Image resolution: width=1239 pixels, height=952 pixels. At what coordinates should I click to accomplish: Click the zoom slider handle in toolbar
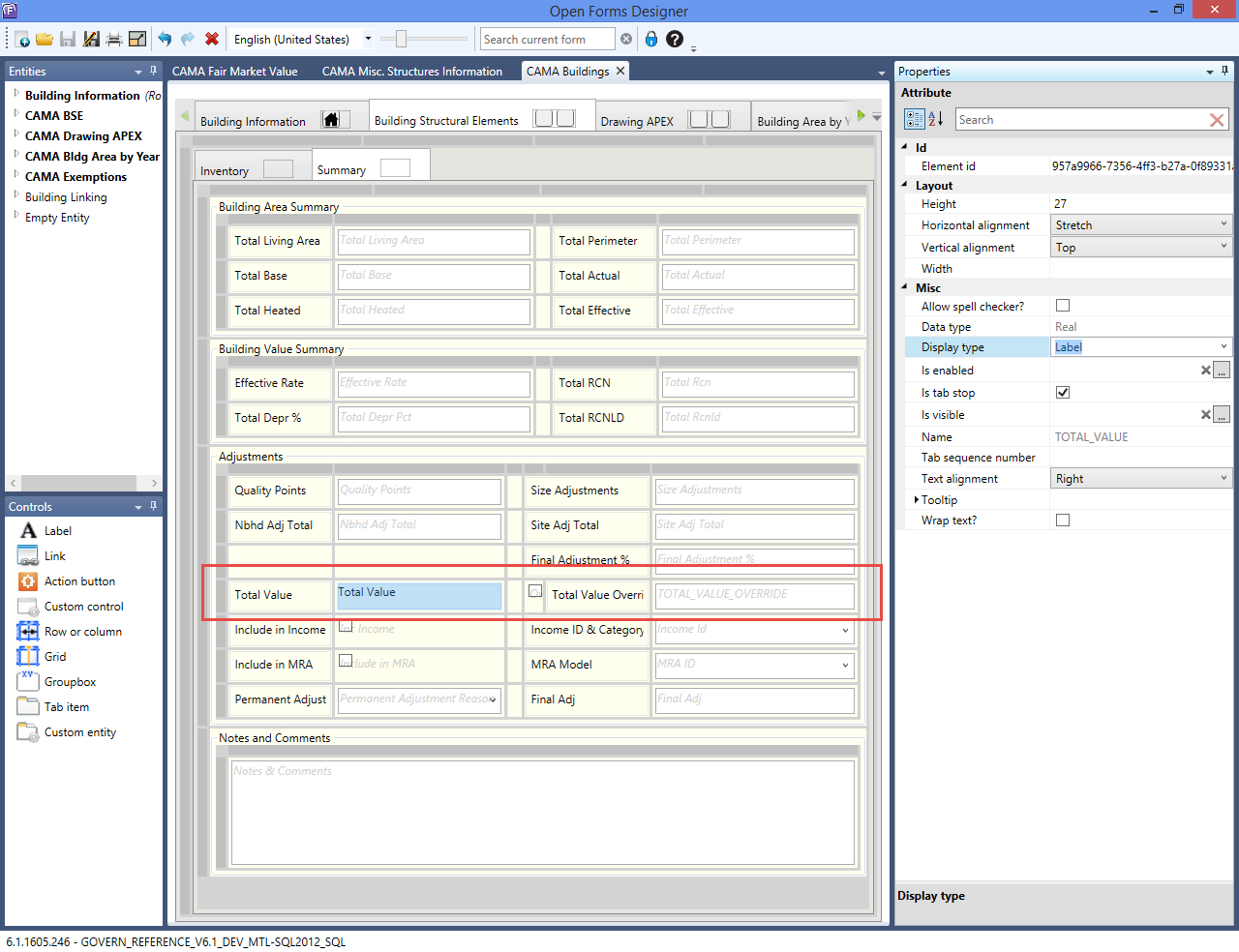[401, 39]
